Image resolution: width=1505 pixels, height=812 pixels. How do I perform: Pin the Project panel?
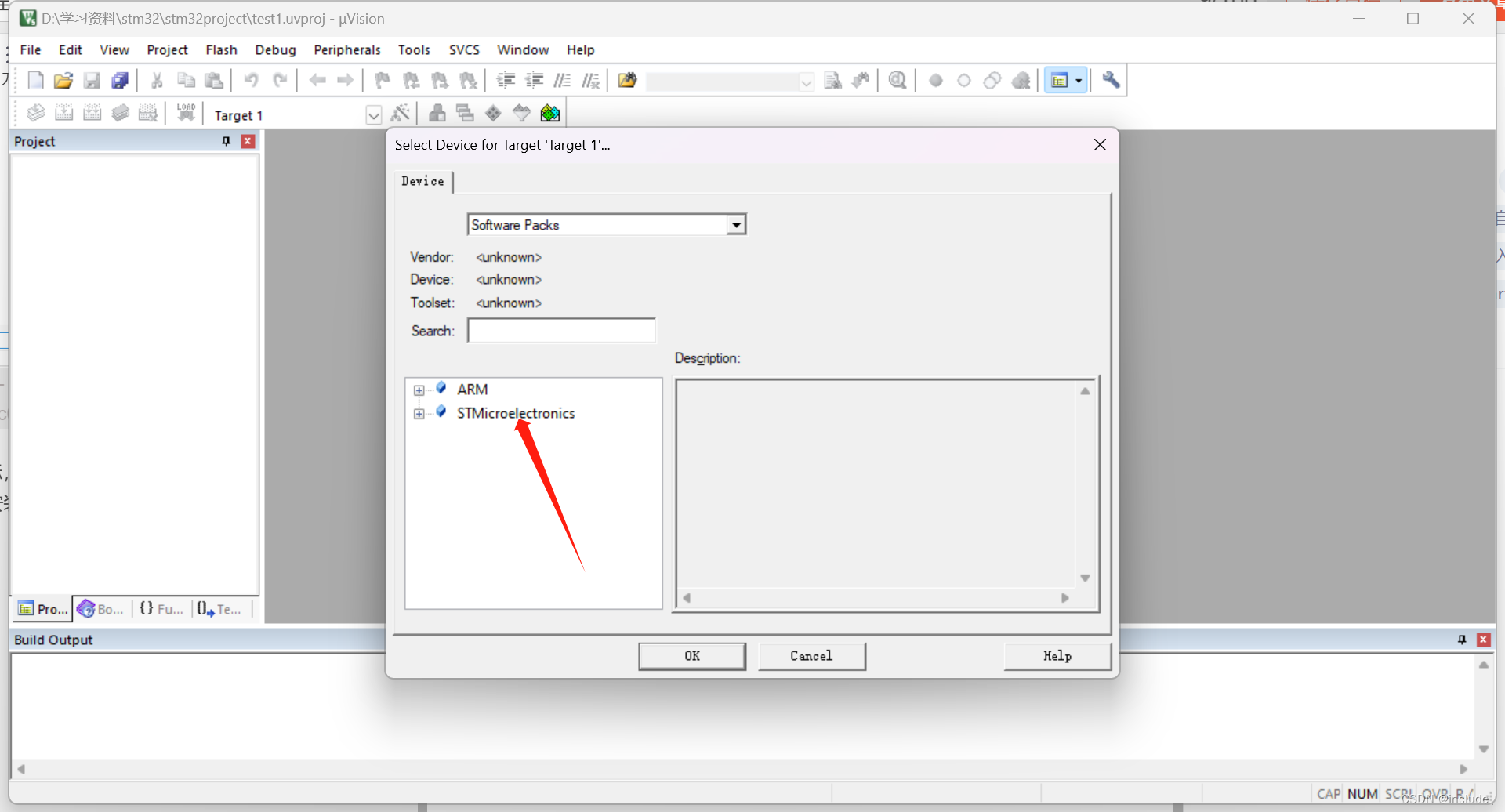(x=227, y=141)
